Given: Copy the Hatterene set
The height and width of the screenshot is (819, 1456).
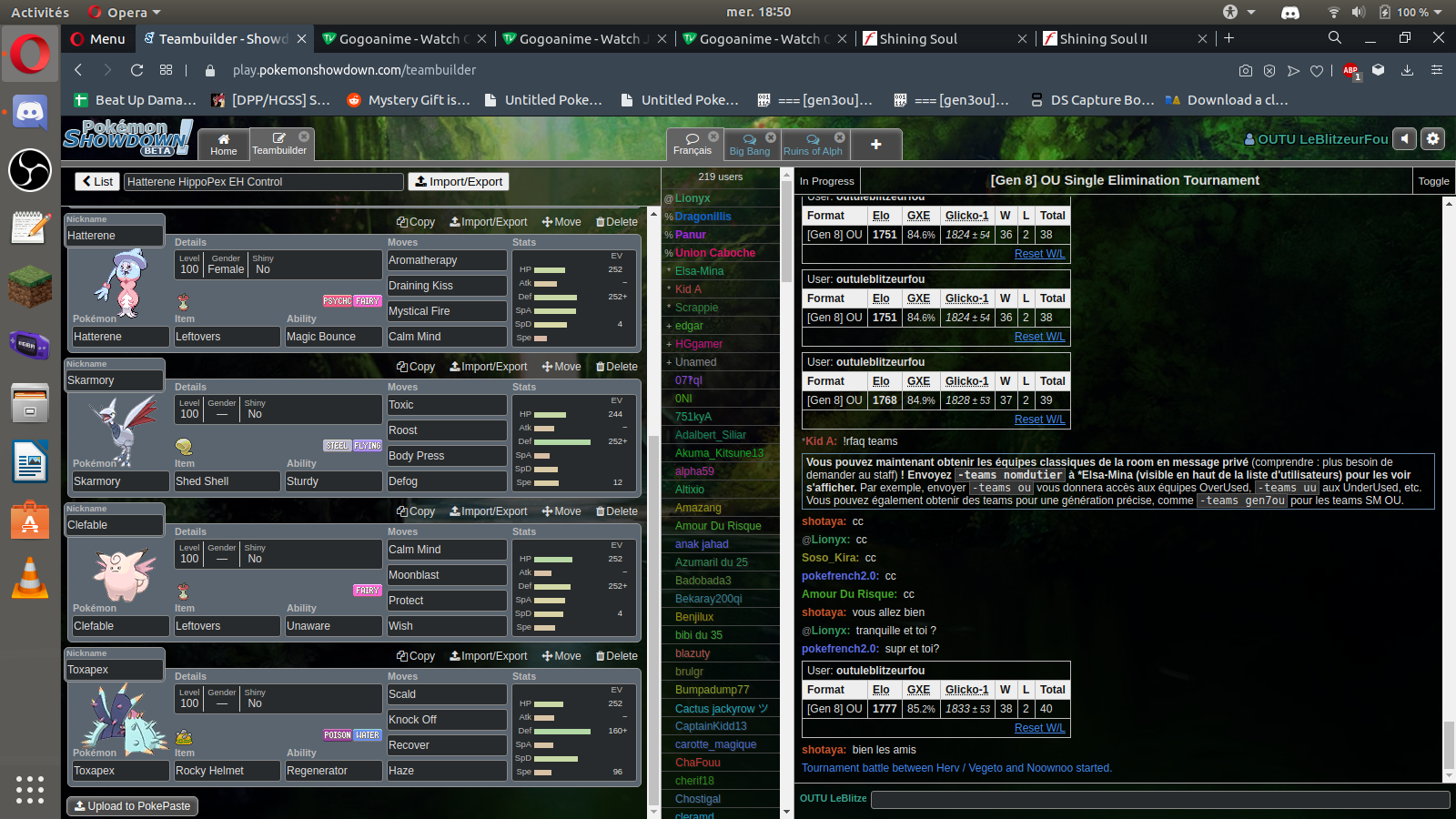Looking at the screenshot, I should [416, 222].
